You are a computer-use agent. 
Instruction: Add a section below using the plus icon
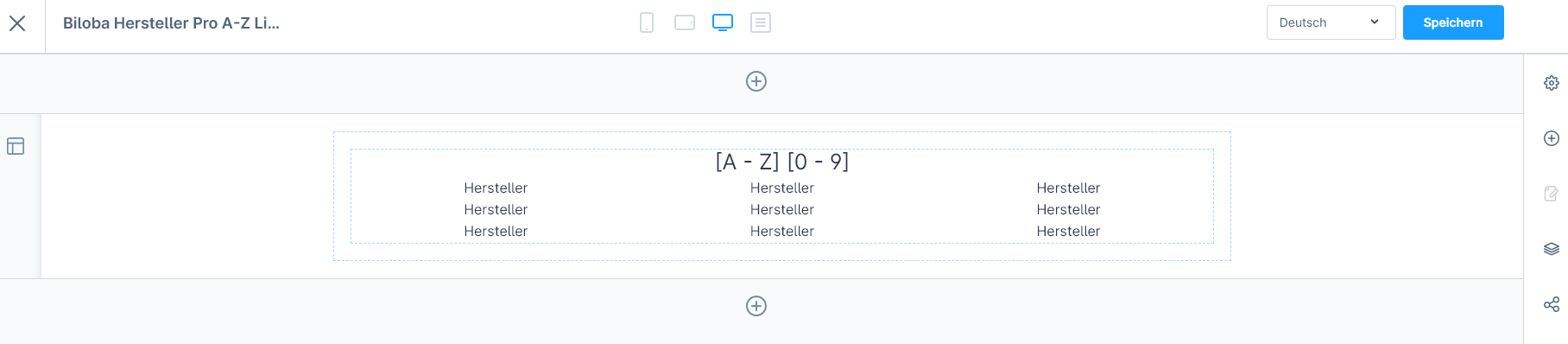(756, 306)
